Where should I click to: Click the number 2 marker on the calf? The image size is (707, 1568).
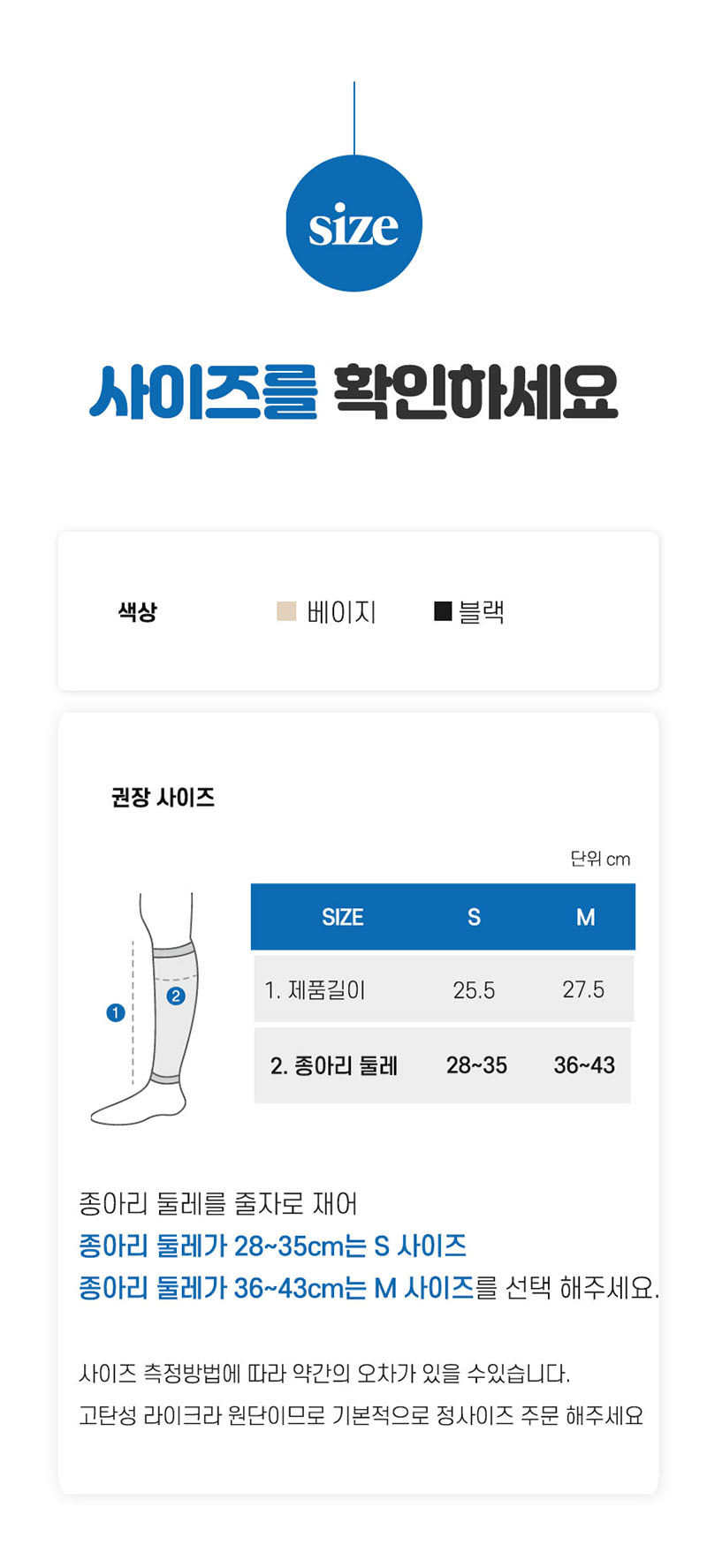click(x=176, y=996)
